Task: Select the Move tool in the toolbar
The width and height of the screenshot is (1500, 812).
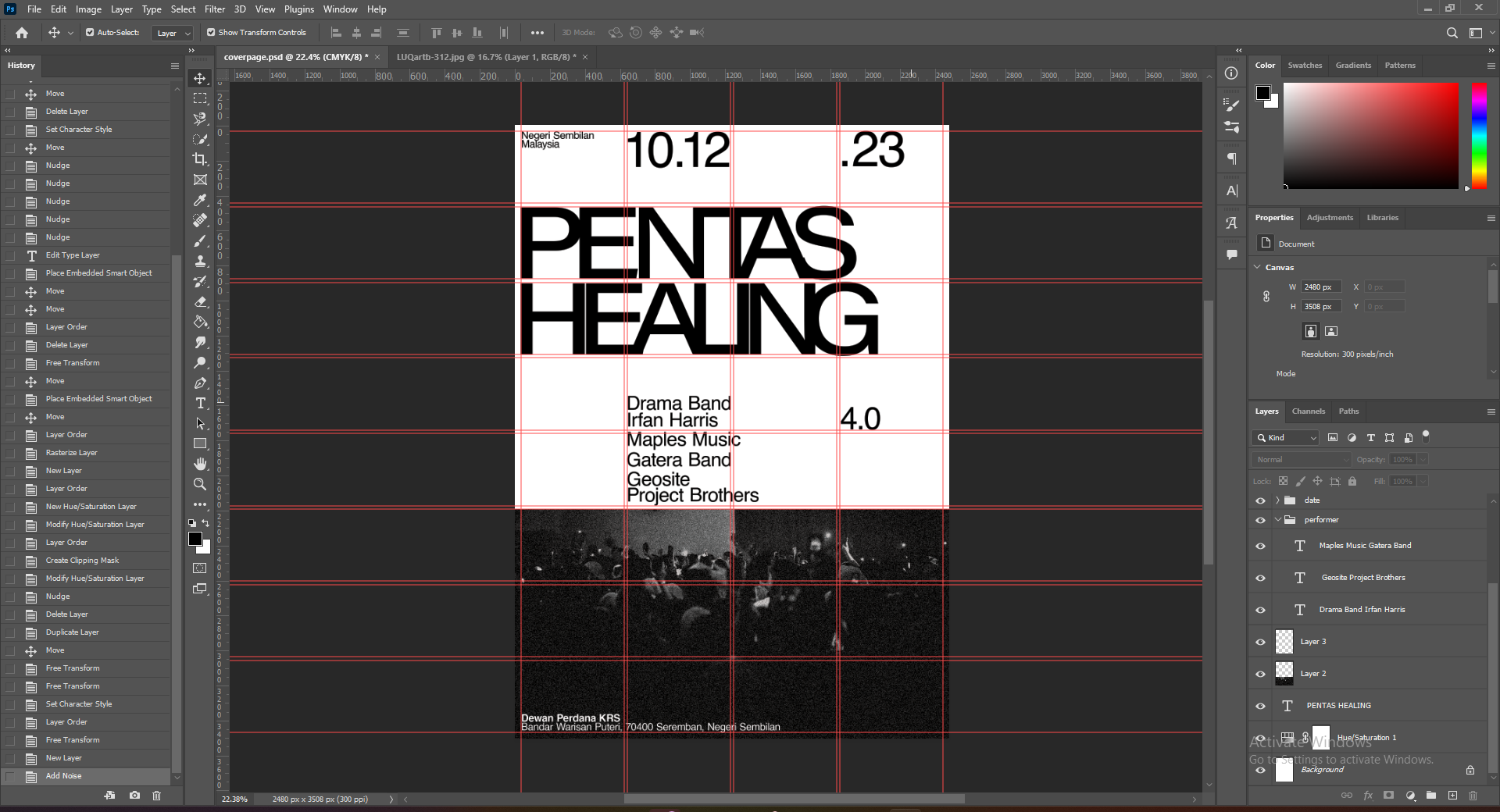Action: point(200,78)
